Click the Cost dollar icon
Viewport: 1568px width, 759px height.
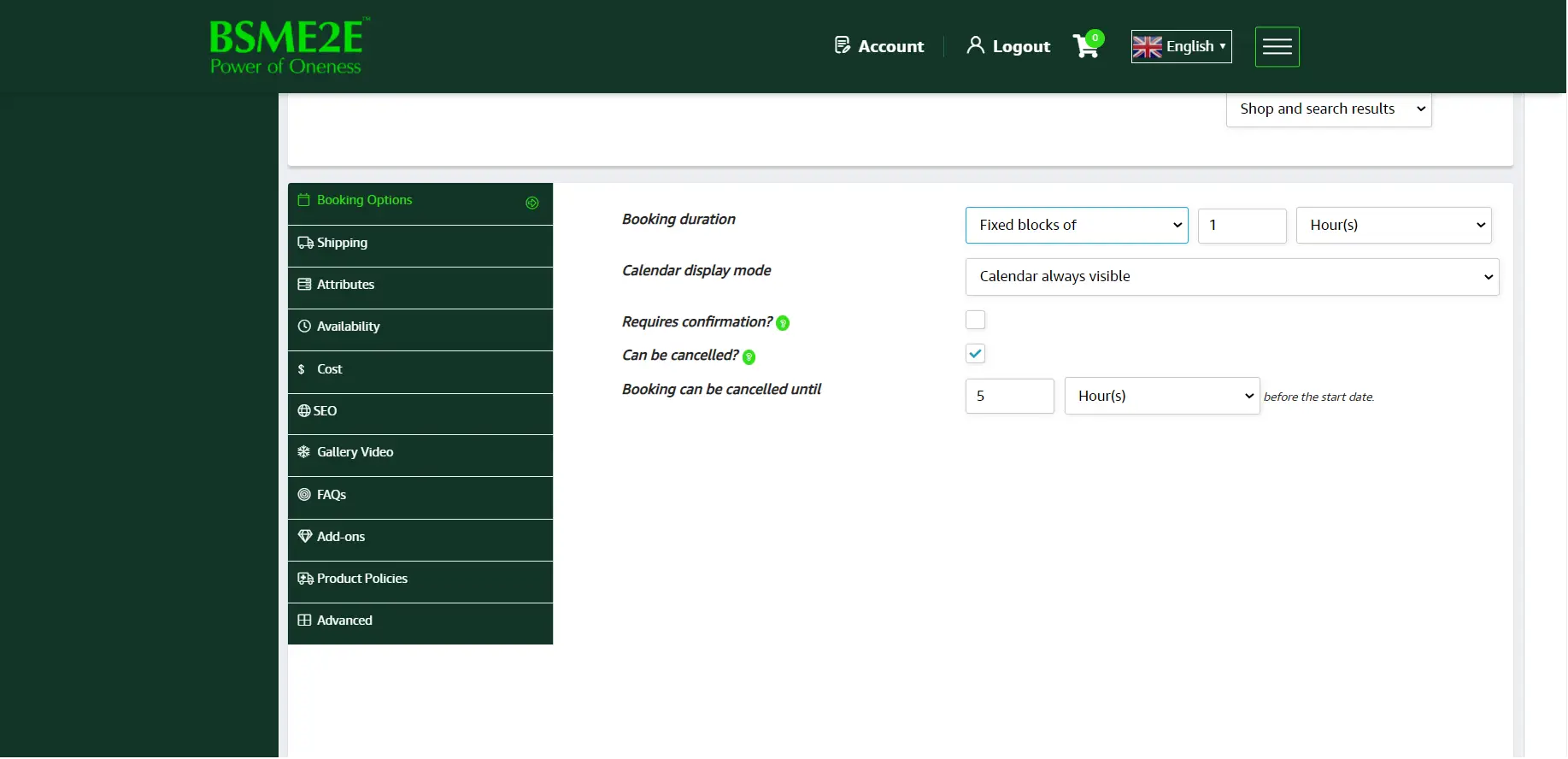pos(302,369)
